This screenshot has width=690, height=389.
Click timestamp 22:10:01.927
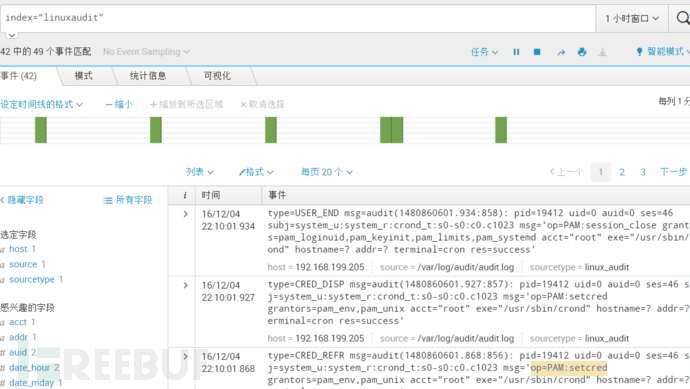coord(228,297)
